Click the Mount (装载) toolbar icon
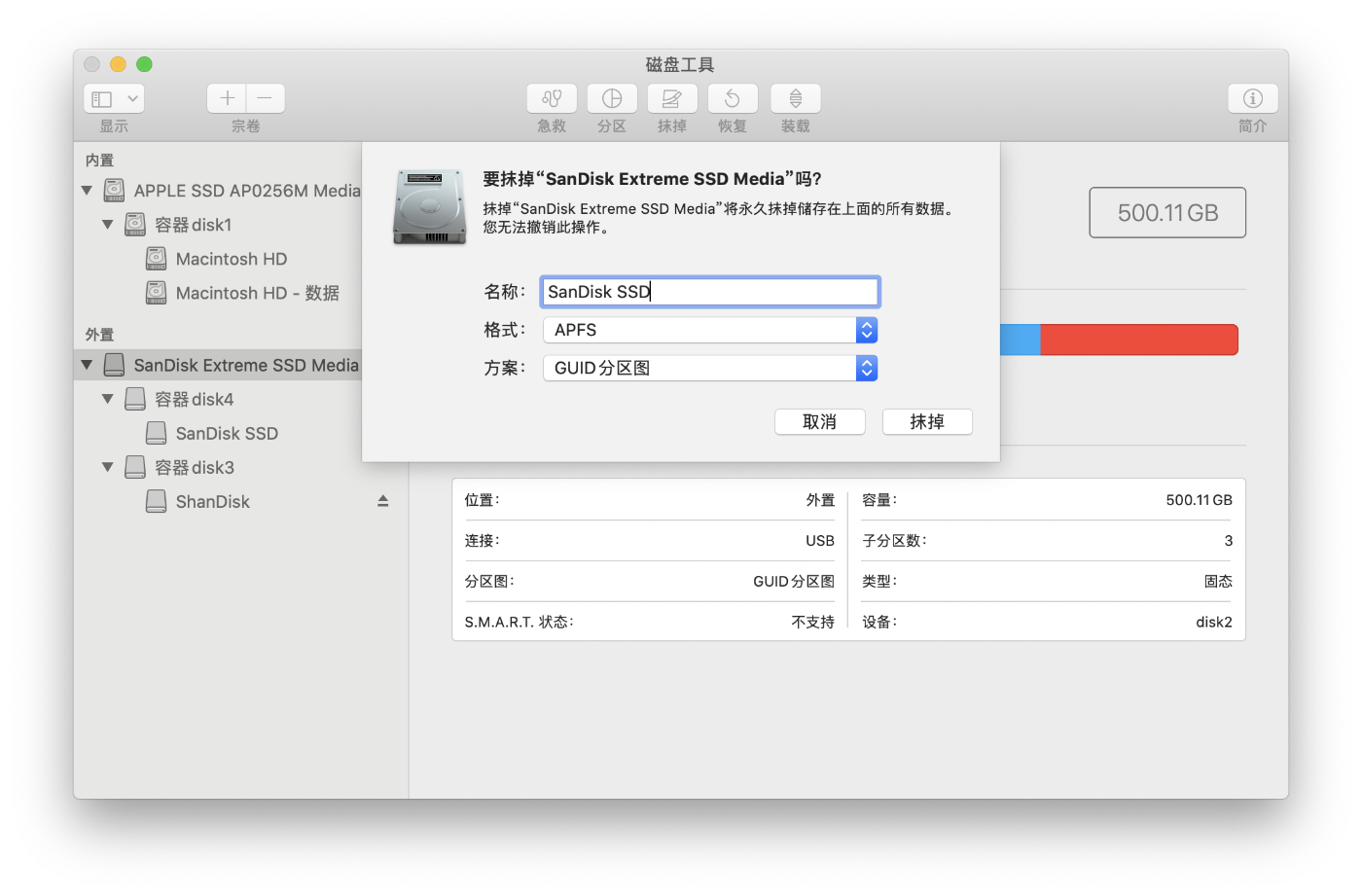This screenshot has width=1362, height=896. pyautogui.click(x=796, y=98)
